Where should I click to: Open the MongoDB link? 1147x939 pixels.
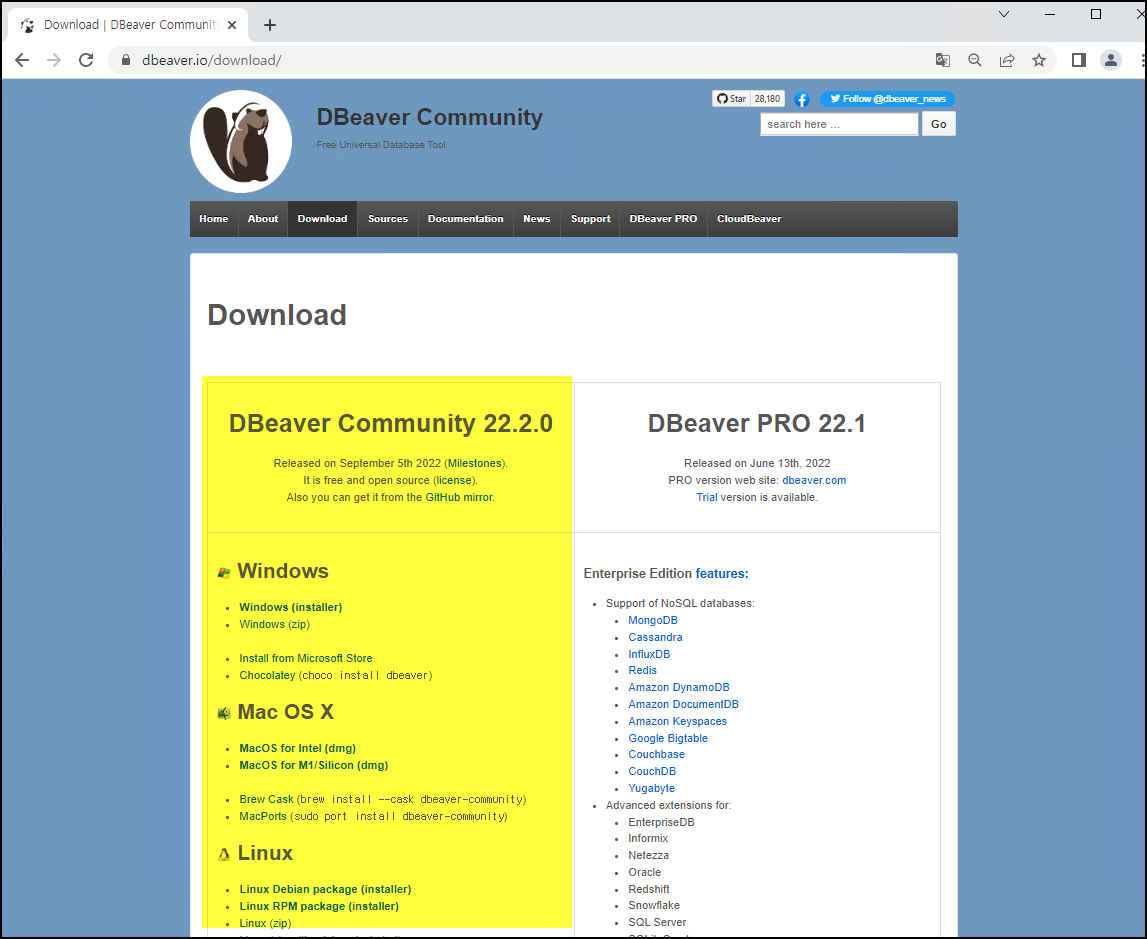coord(653,620)
